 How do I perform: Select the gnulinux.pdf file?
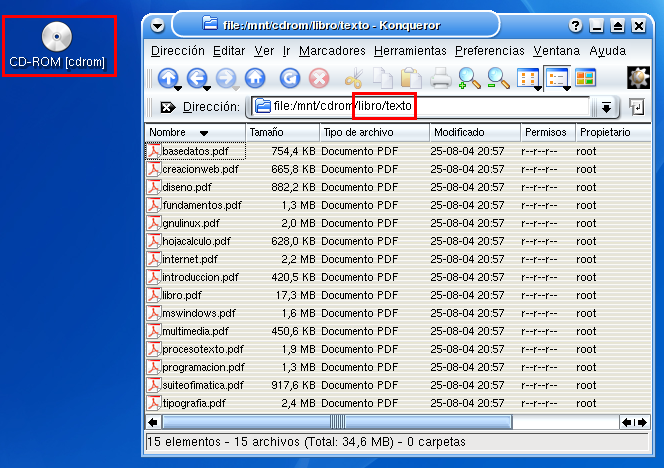pyautogui.click(x=191, y=223)
